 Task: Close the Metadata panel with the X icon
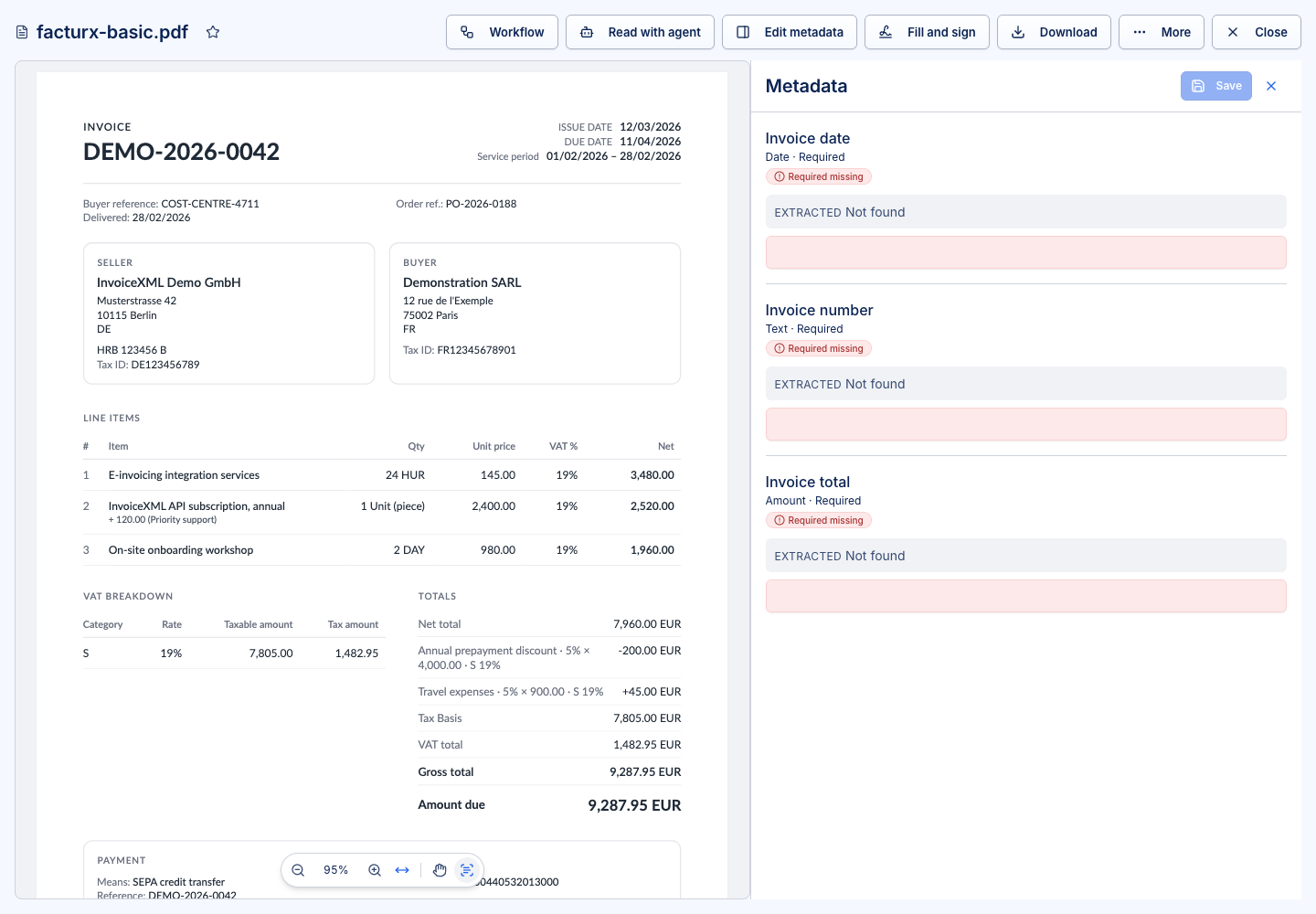point(1271,86)
